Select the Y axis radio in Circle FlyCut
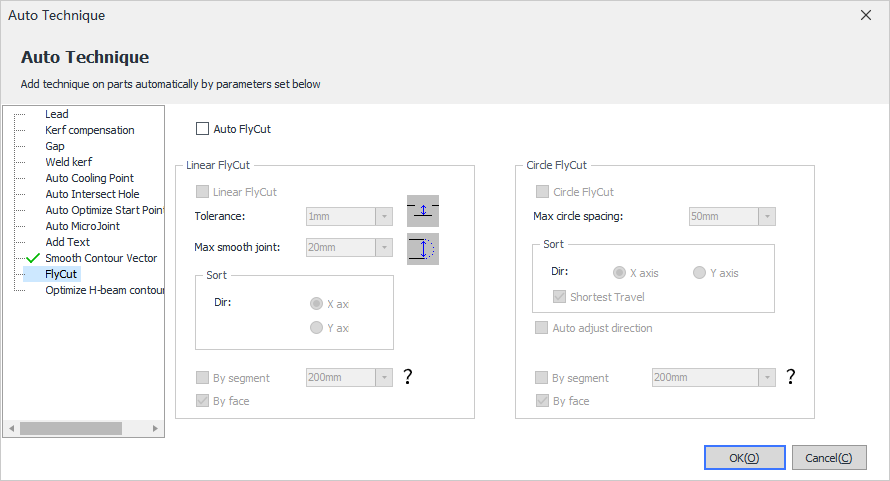The height and width of the screenshot is (481, 890). pos(699,273)
